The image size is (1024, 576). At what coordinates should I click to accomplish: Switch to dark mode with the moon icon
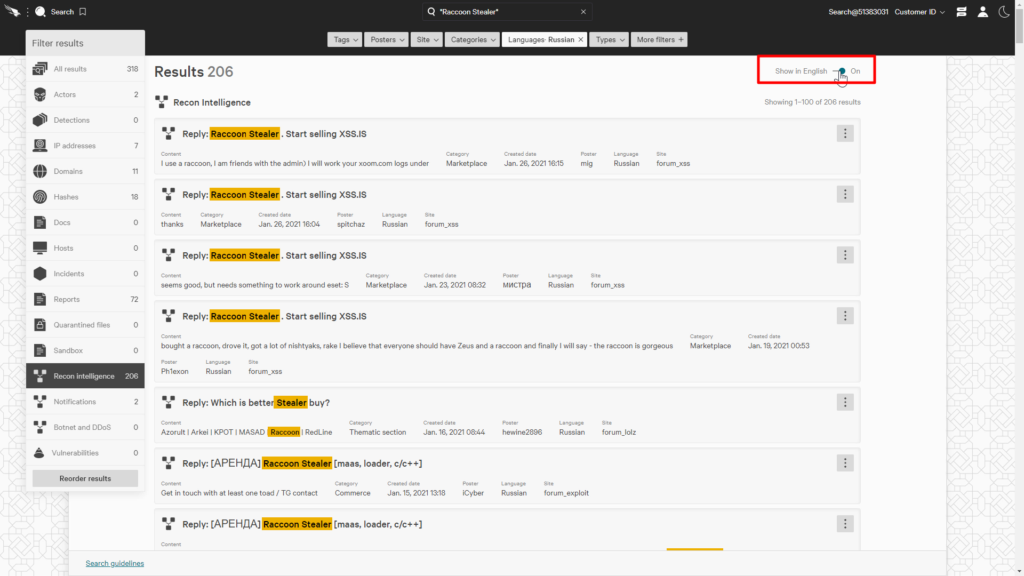pyautogui.click(x=1005, y=11)
